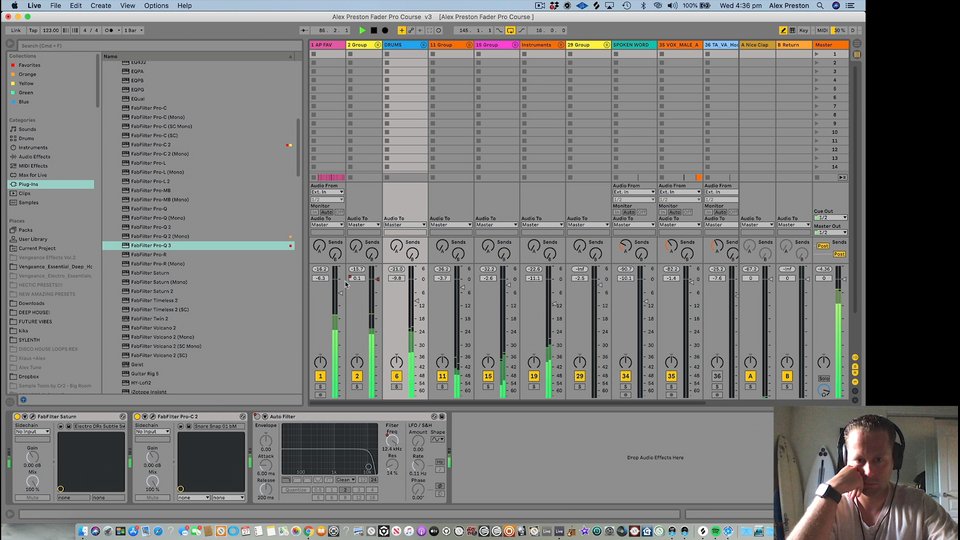Click the Bluetooth icon in menu bar
The height and width of the screenshot is (540, 960).
click(643, 6)
